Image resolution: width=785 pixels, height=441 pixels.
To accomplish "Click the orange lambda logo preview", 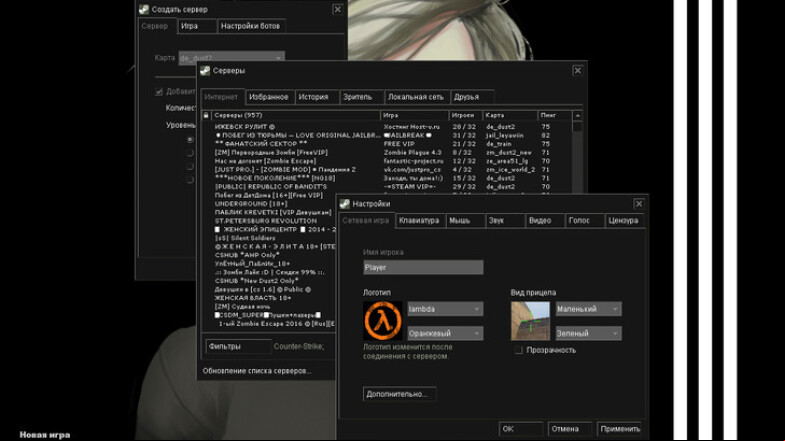I will click(382, 321).
